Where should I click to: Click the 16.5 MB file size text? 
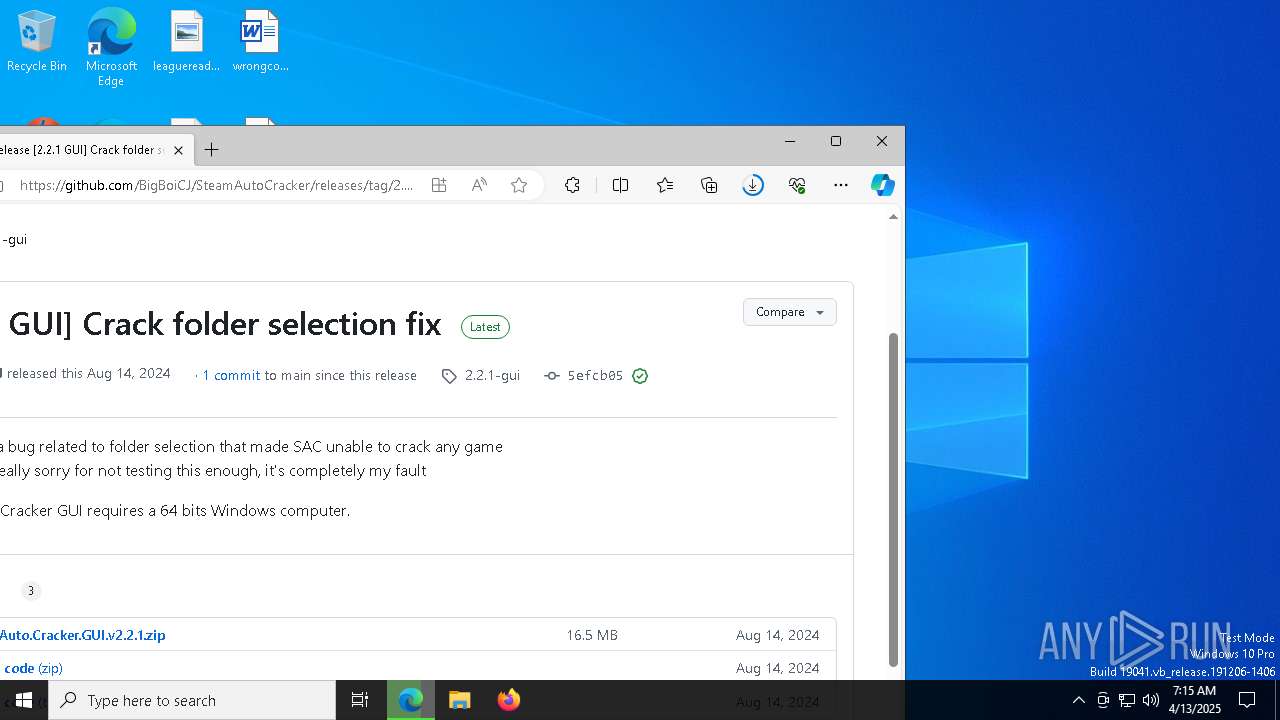tap(592, 635)
